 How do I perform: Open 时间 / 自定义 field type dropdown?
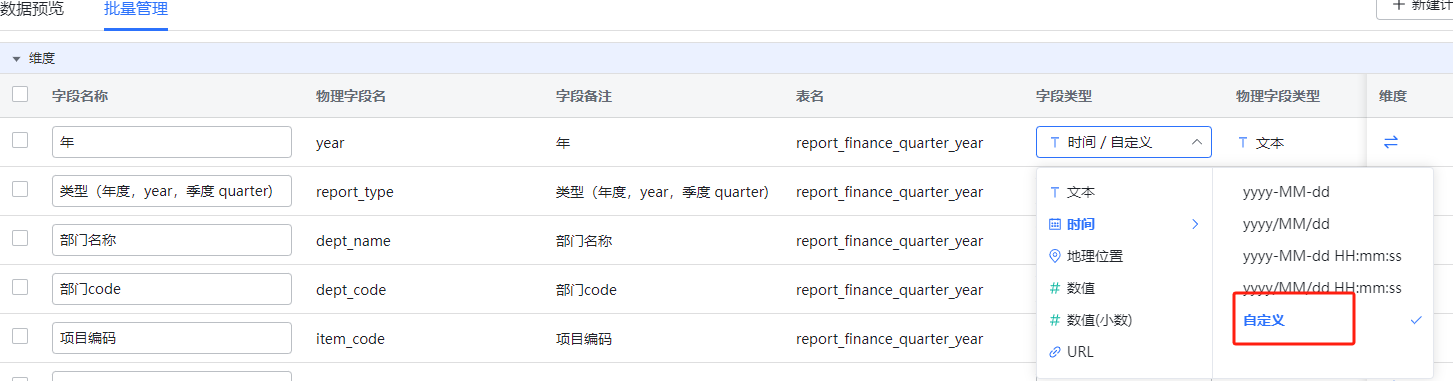click(x=1124, y=142)
